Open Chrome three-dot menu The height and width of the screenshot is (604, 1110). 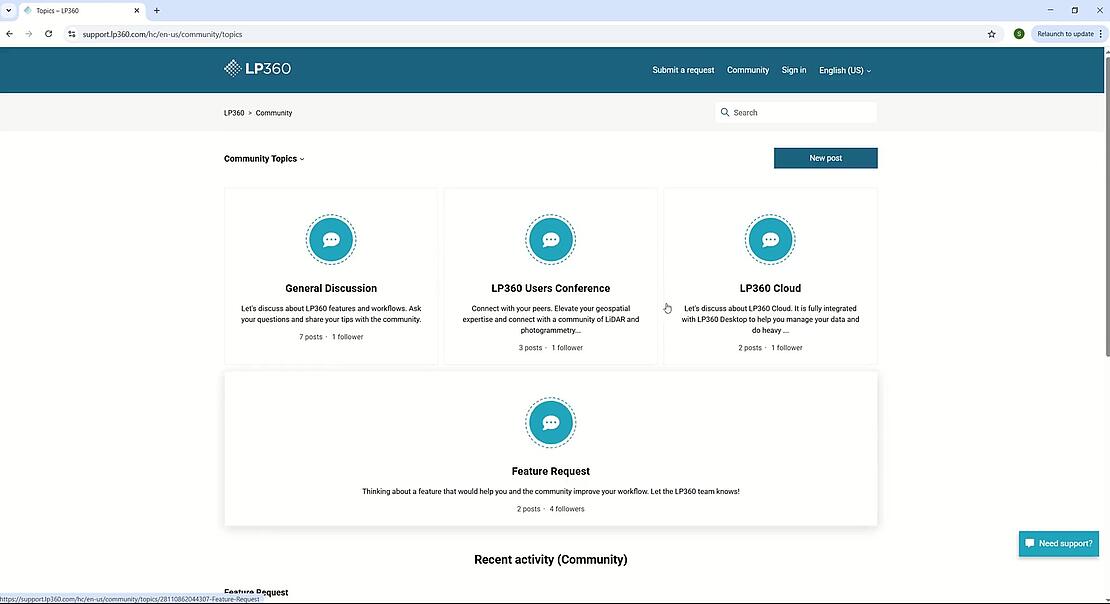1101,34
